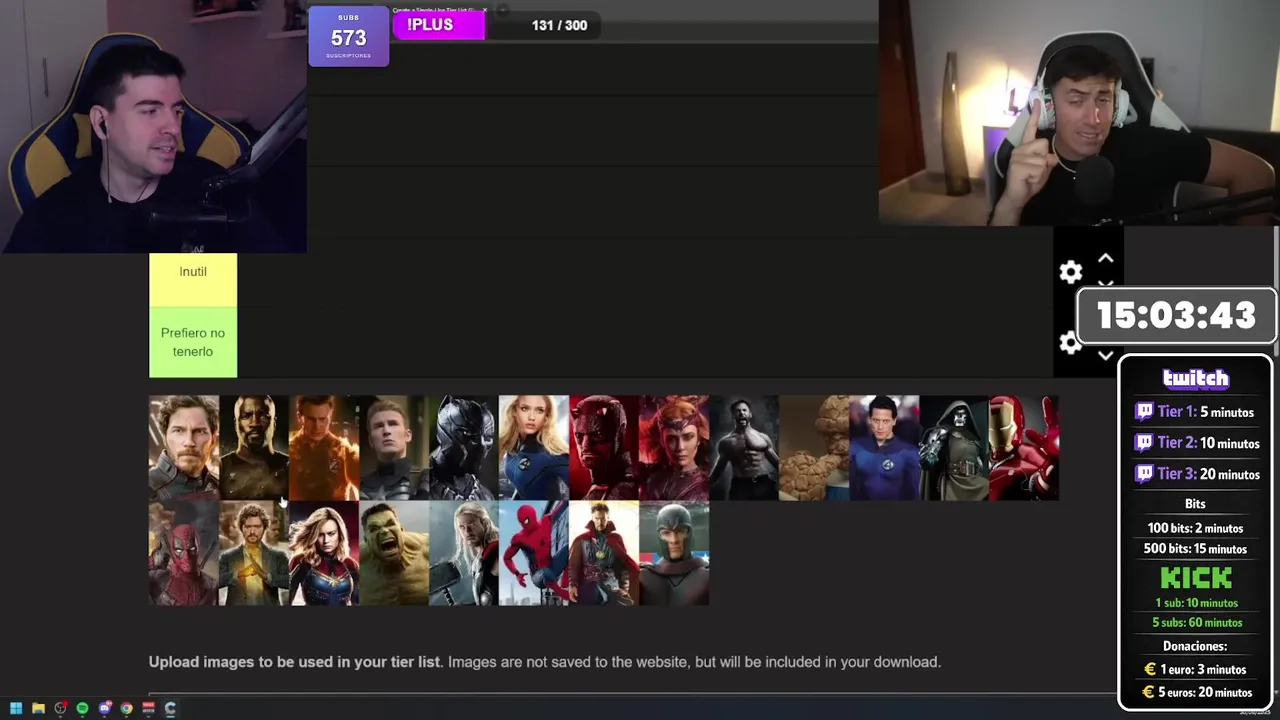Viewport: 1280px width, 720px height.
Task: Move Prefiero no tenerlo row down with arrow
Action: pos(1105,356)
